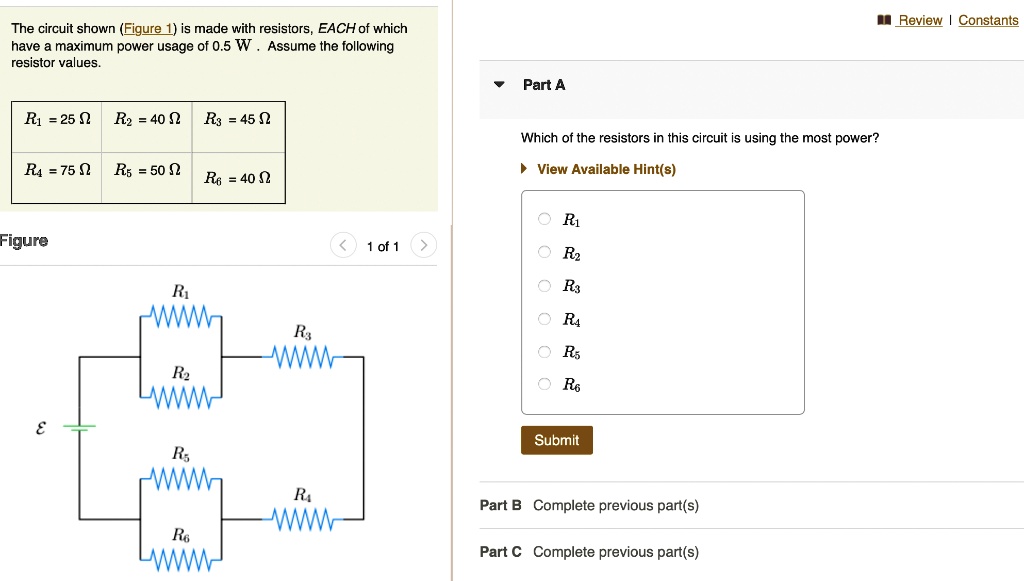This screenshot has width=1024, height=581.
Task: Open View Available Hint(s)
Action: [x=604, y=169]
